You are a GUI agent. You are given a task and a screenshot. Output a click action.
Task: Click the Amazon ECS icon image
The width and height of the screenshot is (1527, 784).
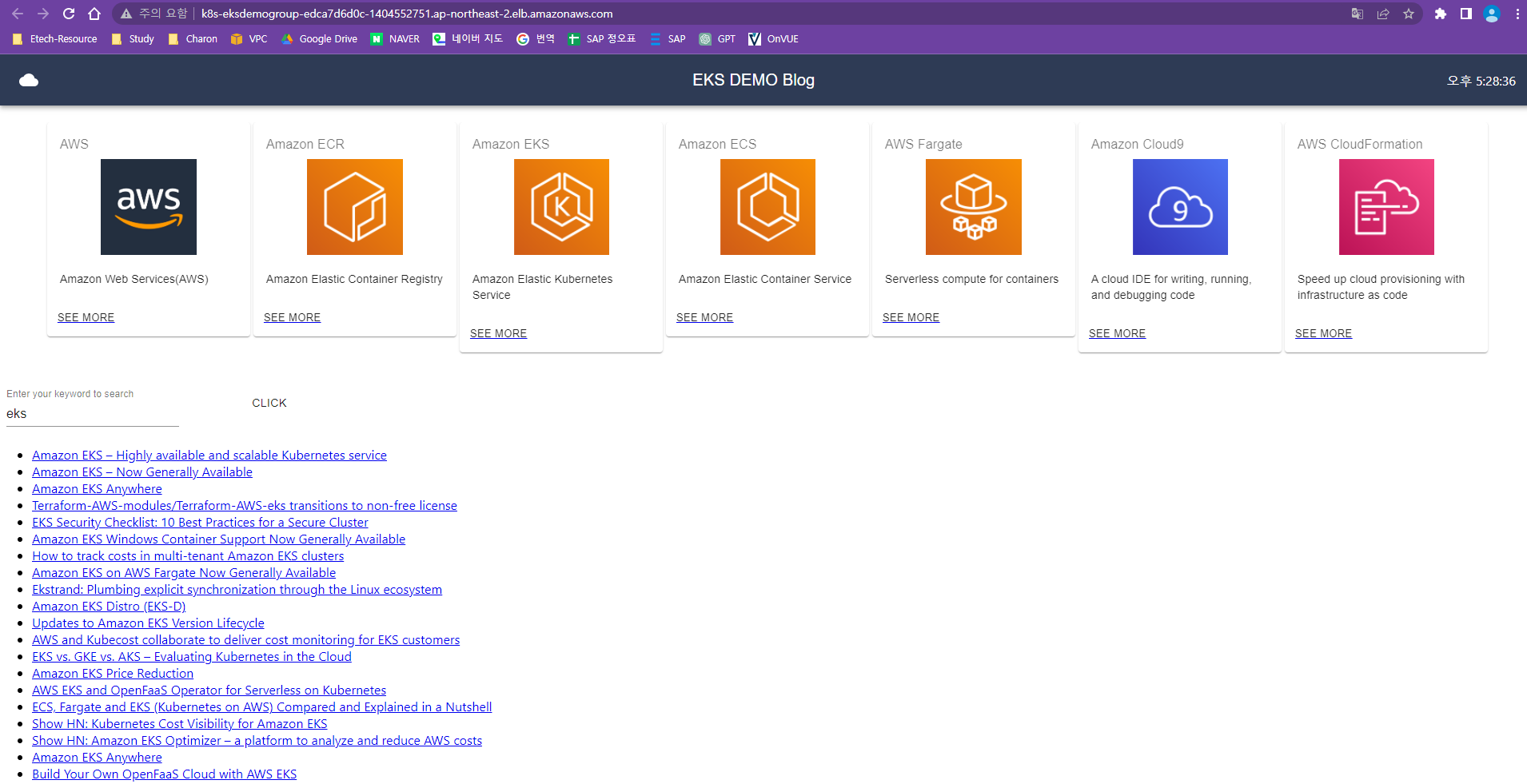pos(767,207)
